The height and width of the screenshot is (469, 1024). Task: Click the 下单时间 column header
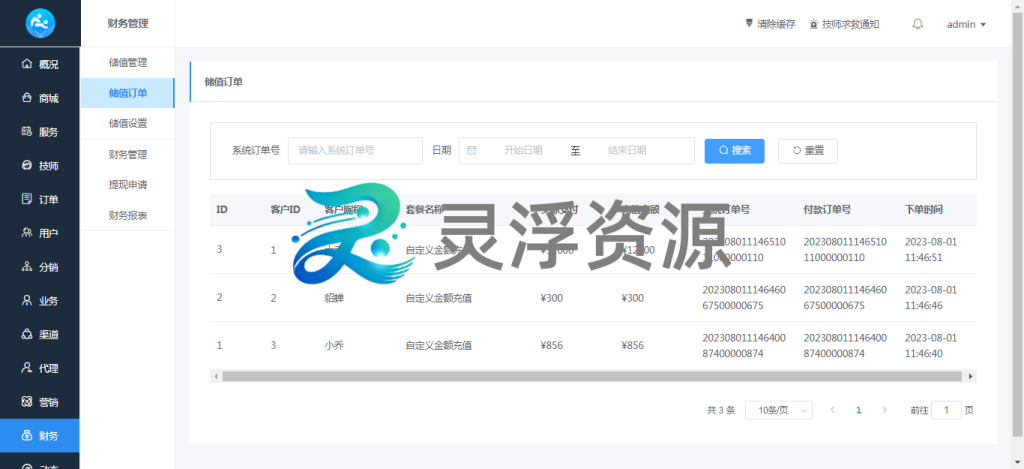pyautogui.click(x=923, y=210)
